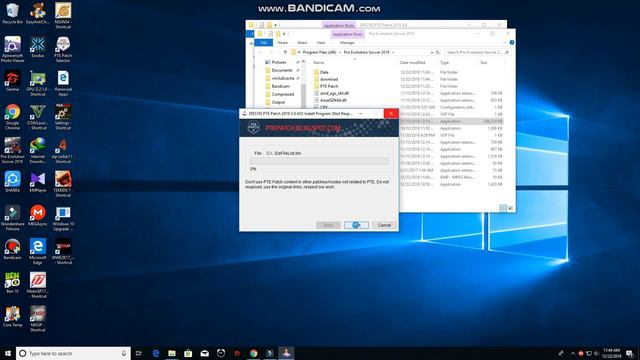Select Application Tools tab of Pro Evolution Soccer window
The height and width of the screenshot is (360, 640).
pyautogui.click(x=347, y=34)
